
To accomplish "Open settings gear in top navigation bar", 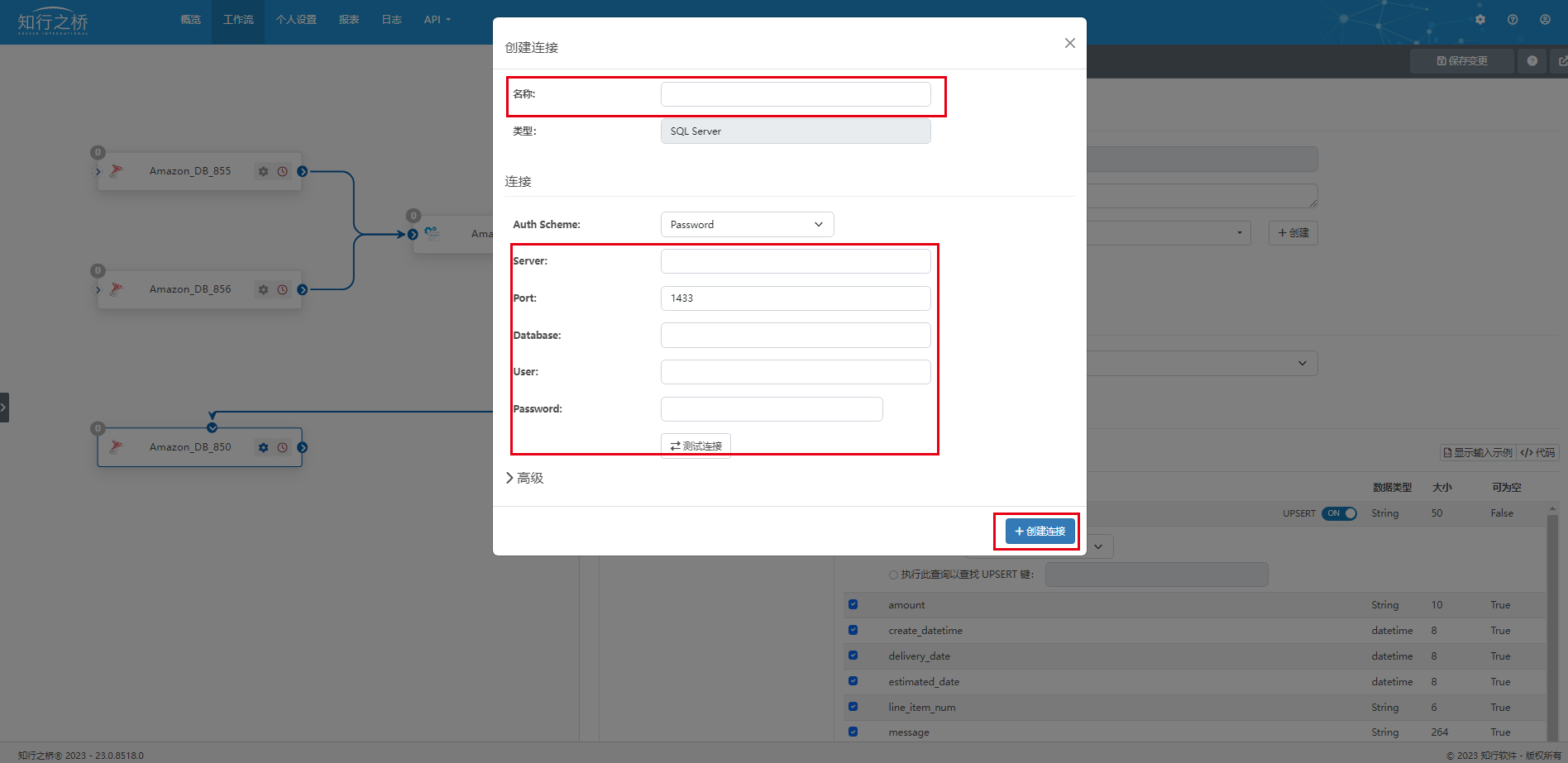I will coord(1480,20).
